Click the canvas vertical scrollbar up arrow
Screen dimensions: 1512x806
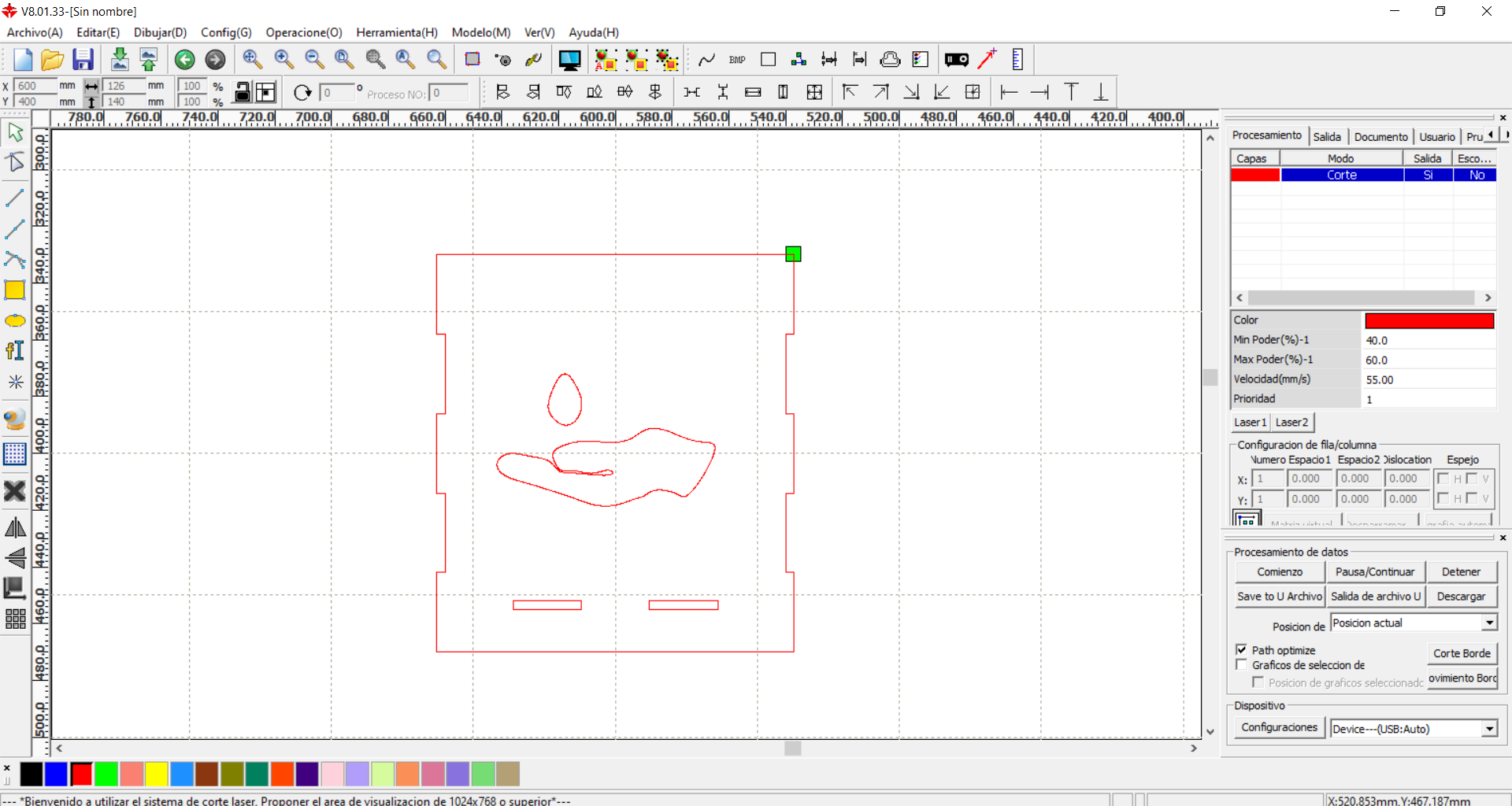point(1210,139)
